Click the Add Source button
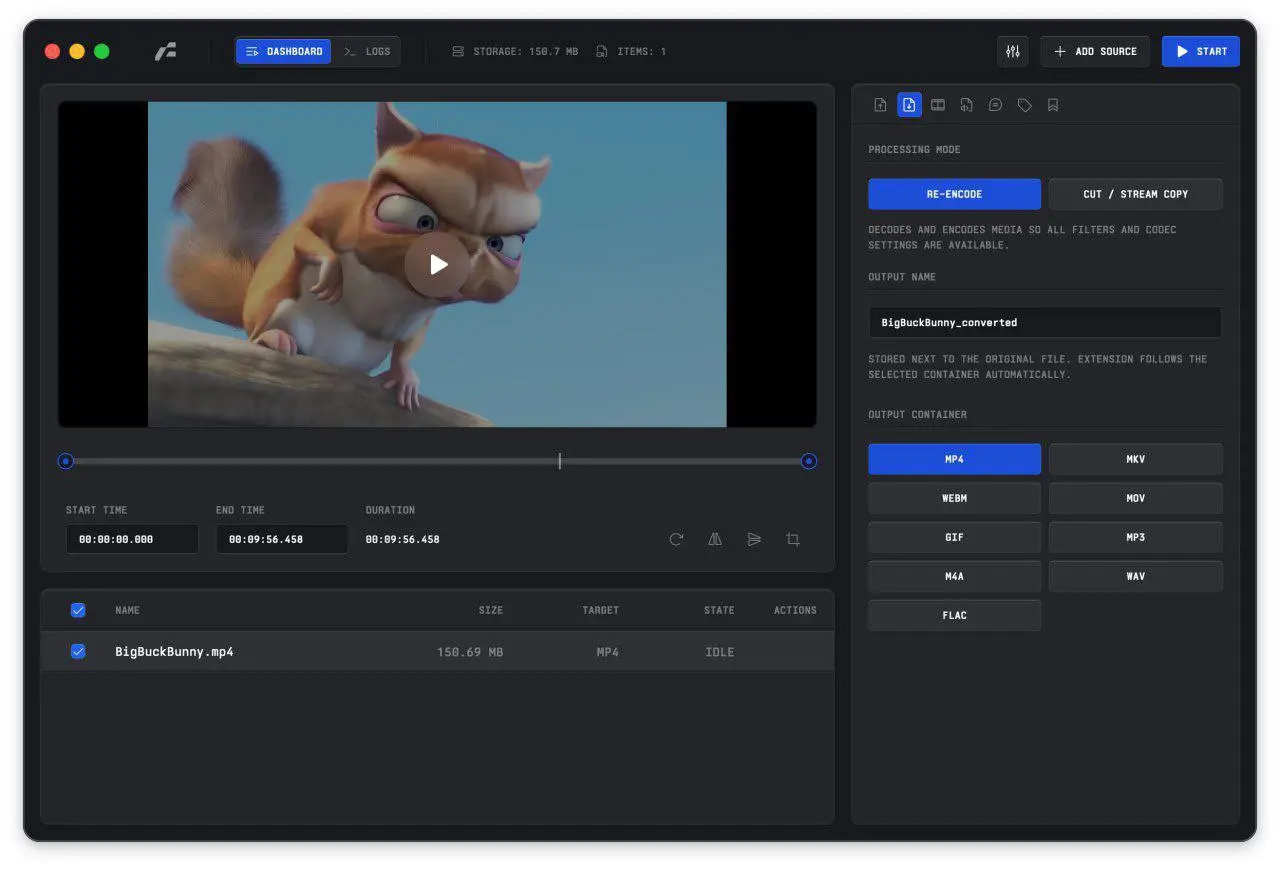The height and width of the screenshot is (869, 1280). click(x=1095, y=51)
